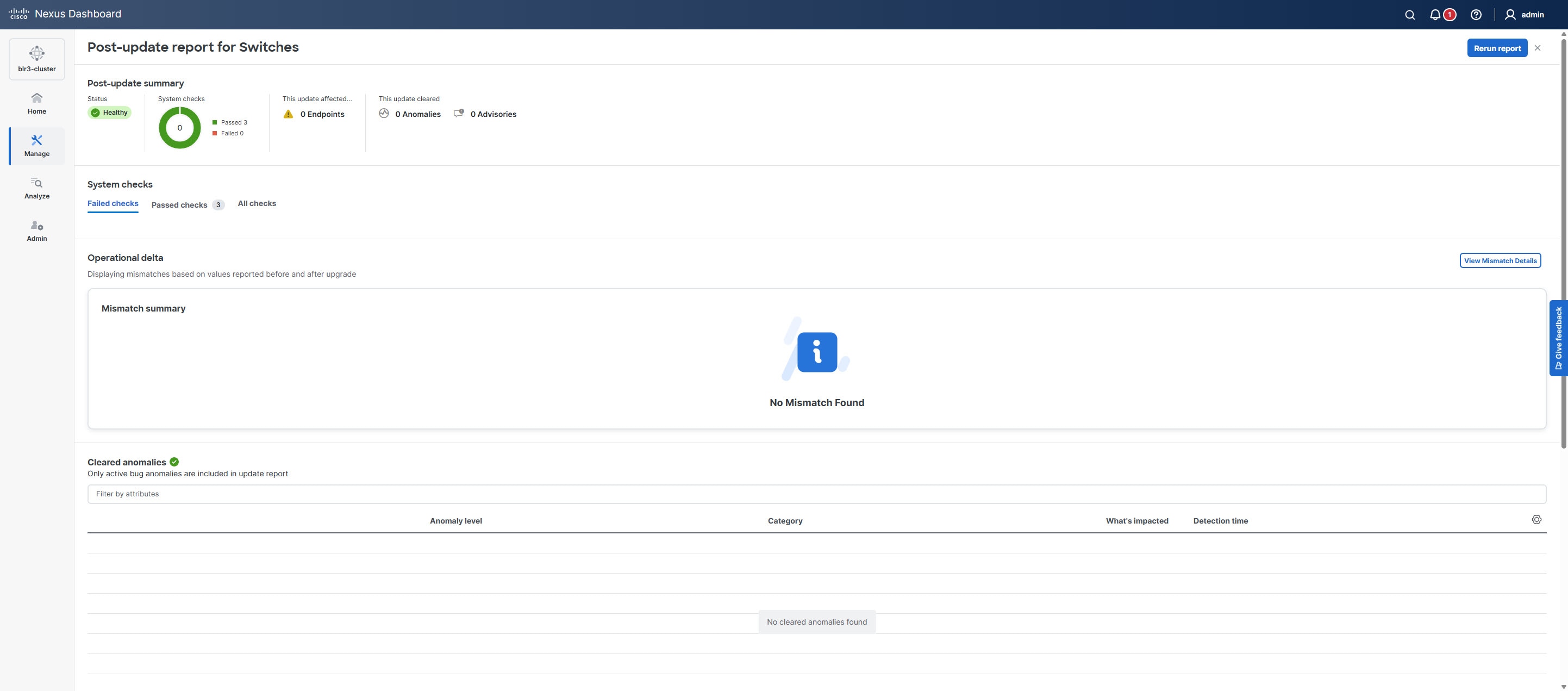This screenshot has height=691, width=1568.
Task: Switch to Failed checks tab
Action: 113,203
